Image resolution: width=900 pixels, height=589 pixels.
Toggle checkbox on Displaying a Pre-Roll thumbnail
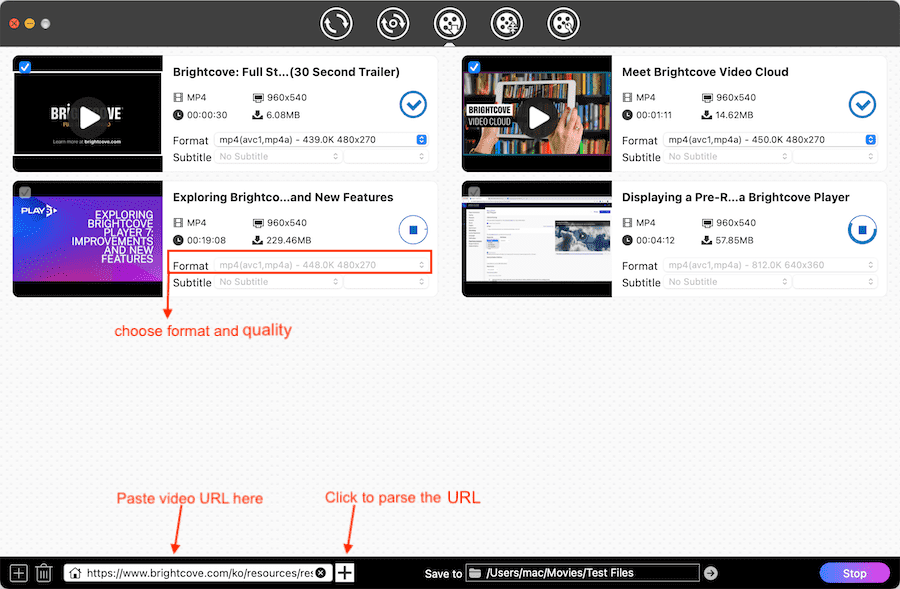474,192
